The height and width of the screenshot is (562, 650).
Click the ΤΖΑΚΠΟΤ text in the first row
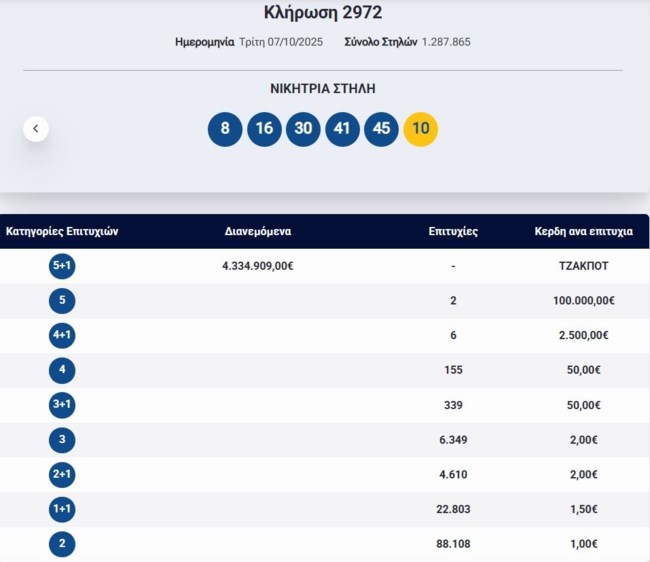584,266
